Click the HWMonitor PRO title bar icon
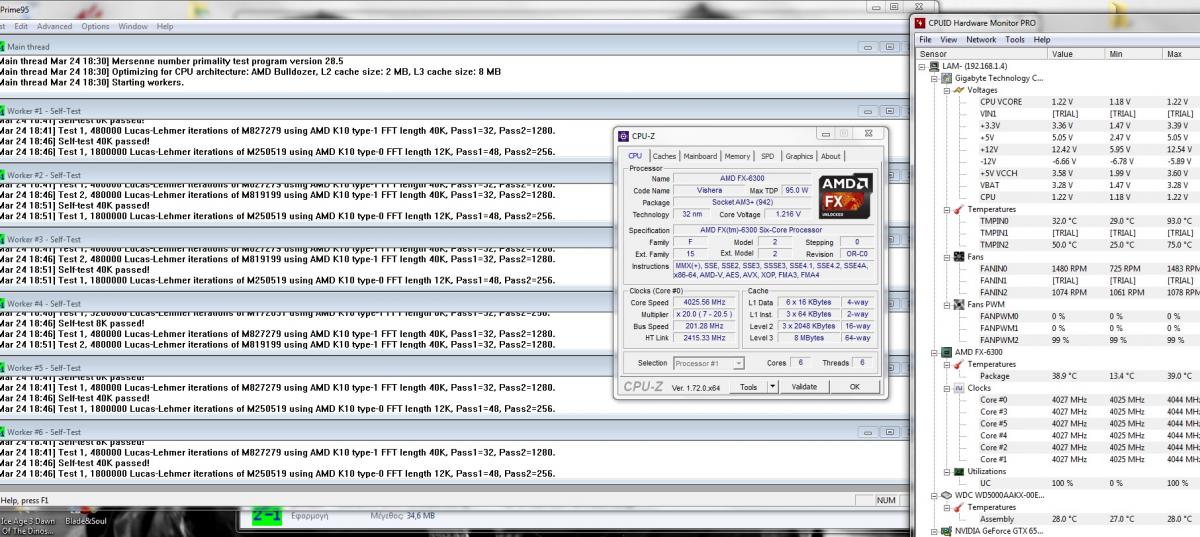Screen dimensions: 1200x537 click(x=920, y=23)
